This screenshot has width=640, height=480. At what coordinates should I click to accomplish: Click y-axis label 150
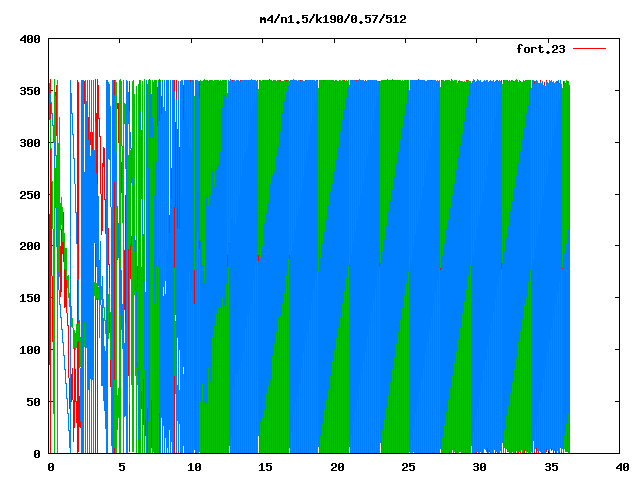tap(30, 298)
